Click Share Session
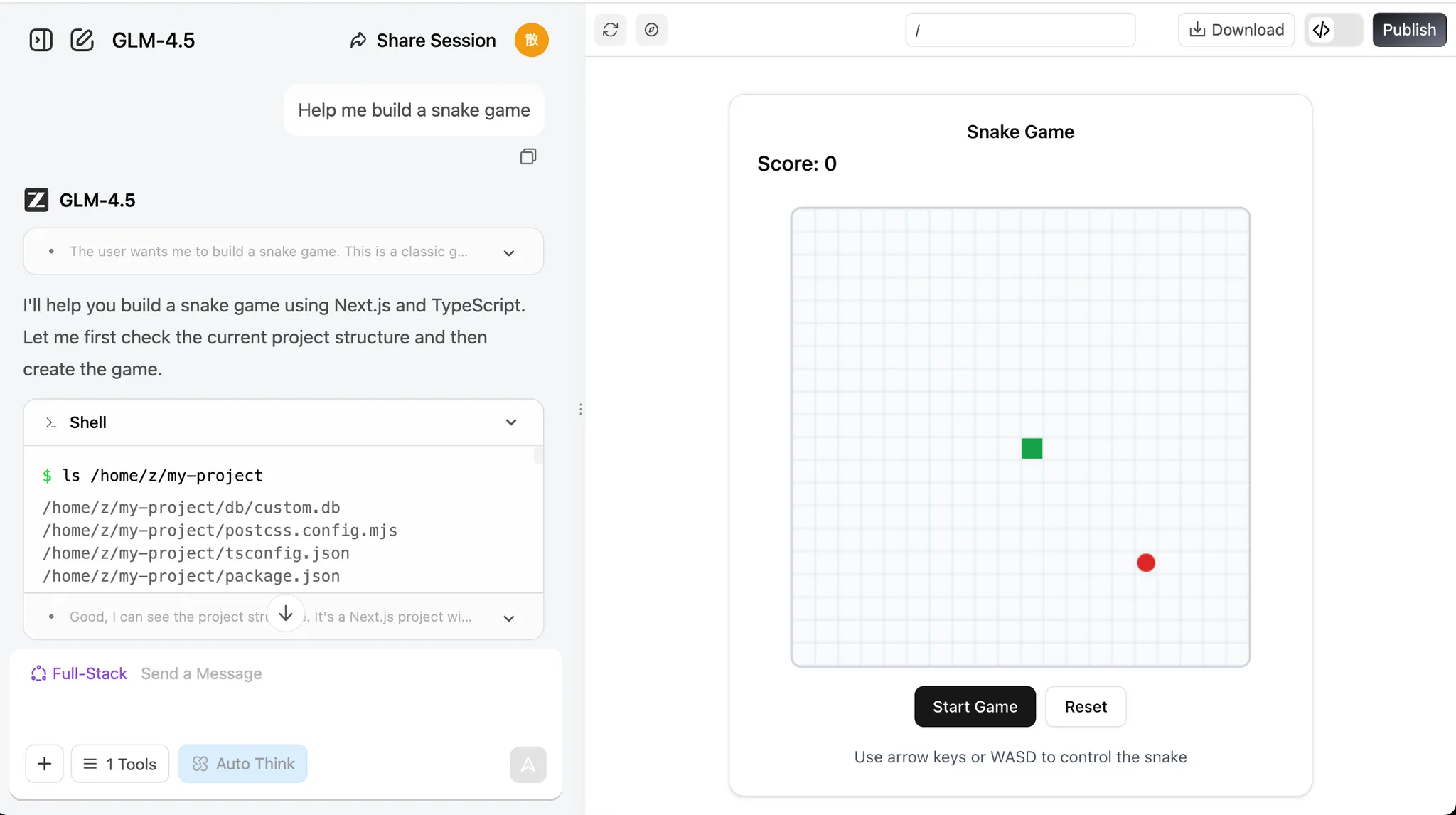The image size is (1456, 815). click(x=423, y=41)
